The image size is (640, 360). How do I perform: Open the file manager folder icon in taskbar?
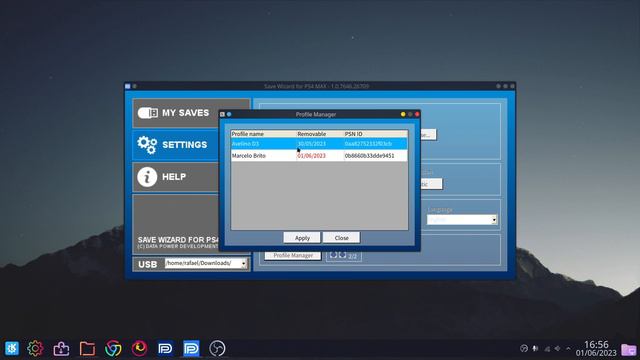pyautogui.click(x=87, y=349)
